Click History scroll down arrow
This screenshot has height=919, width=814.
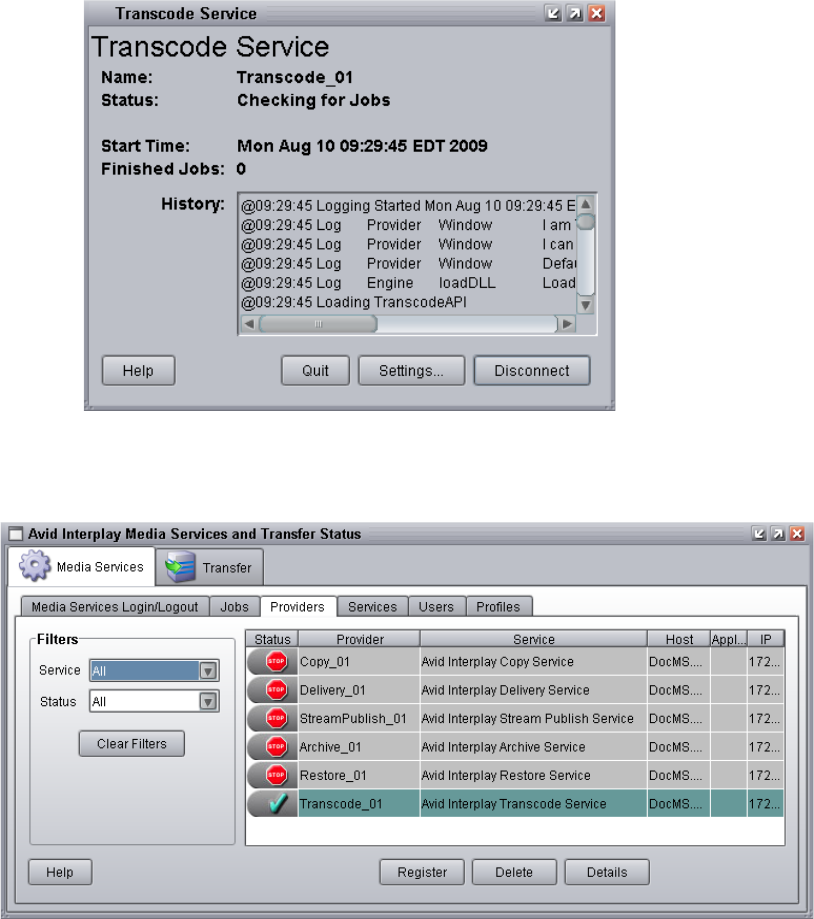click(x=585, y=305)
